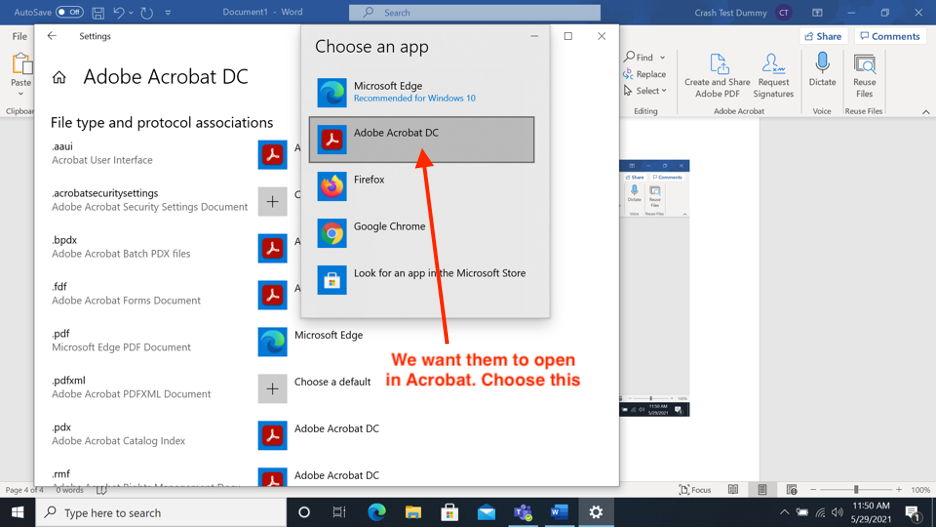Image resolution: width=936 pixels, height=528 pixels.
Task: Open the File tab in Word
Action: [20, 36]
